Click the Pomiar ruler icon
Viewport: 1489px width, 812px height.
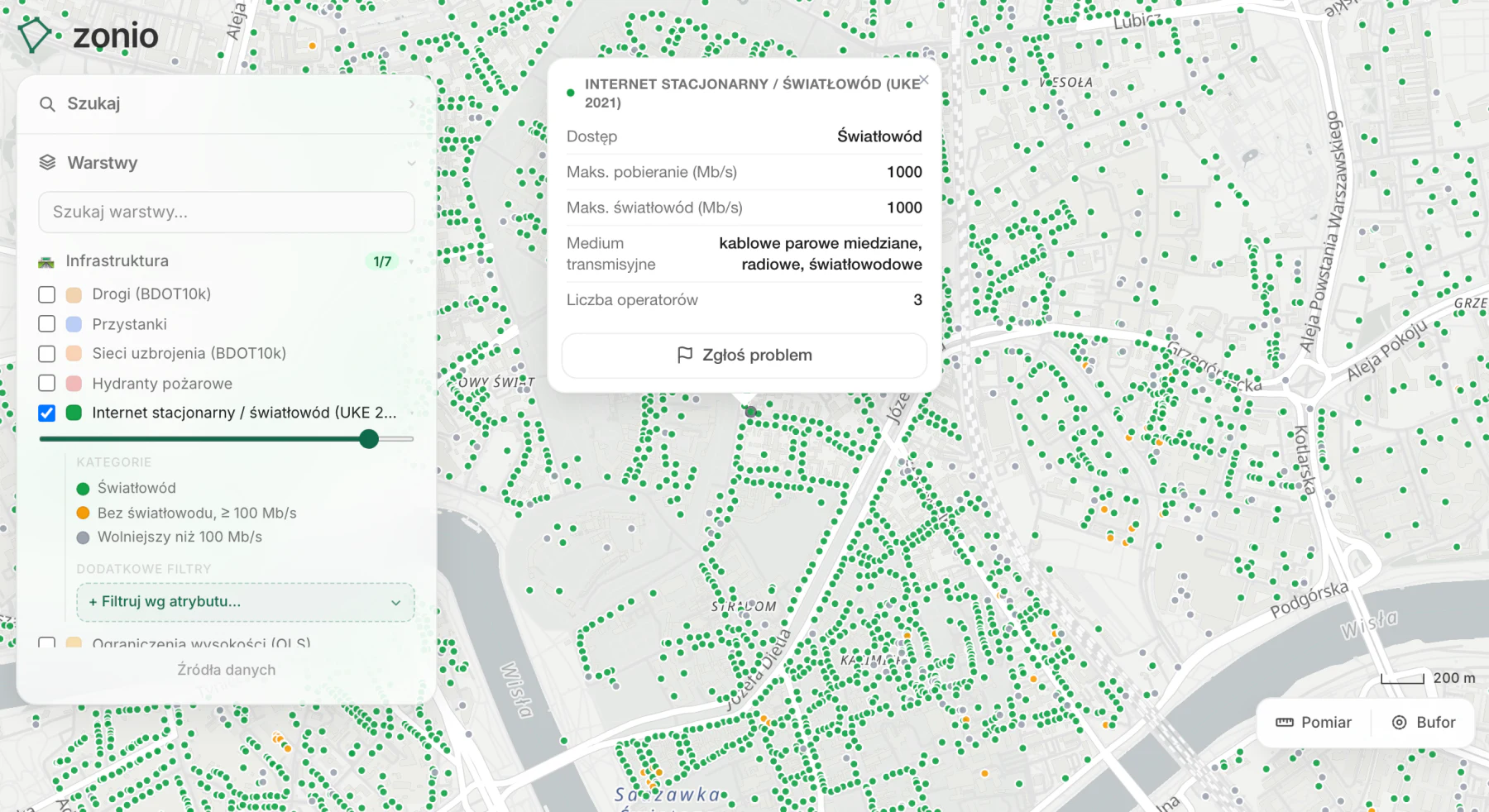(x=1284, y=723)
